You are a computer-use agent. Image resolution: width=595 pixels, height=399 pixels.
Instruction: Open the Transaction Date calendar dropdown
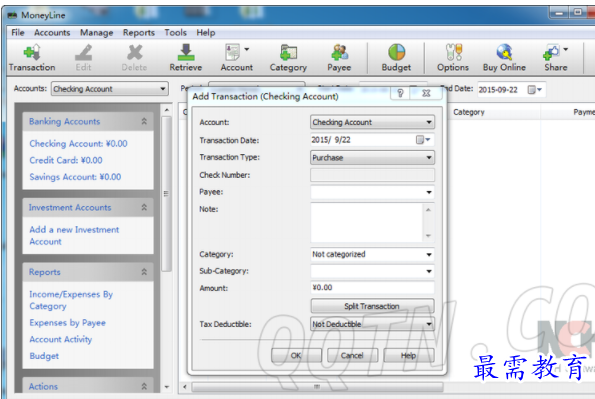(x=423, y=140)
